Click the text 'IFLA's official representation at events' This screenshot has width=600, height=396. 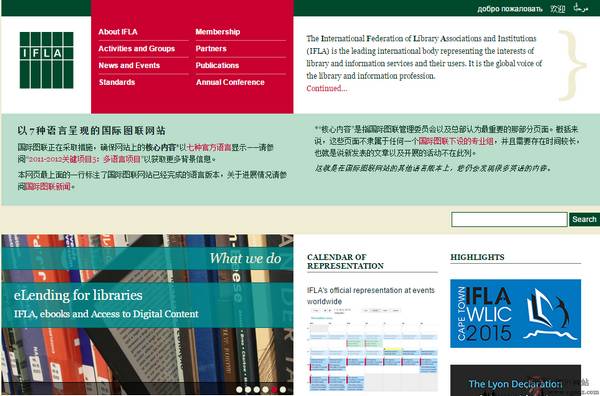[x=371, y=290]
